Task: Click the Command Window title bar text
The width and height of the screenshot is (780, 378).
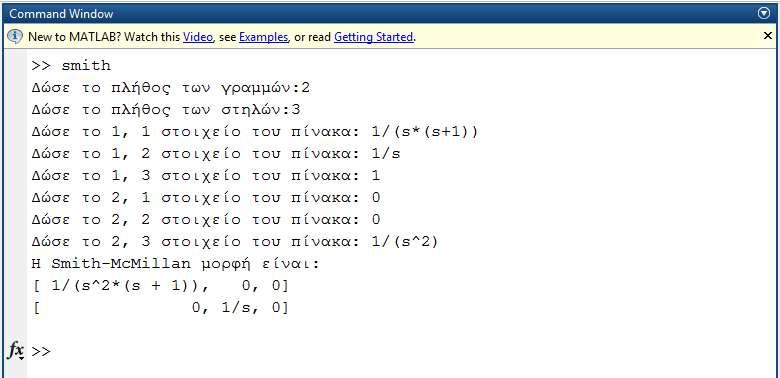Action: coord(61,14)
